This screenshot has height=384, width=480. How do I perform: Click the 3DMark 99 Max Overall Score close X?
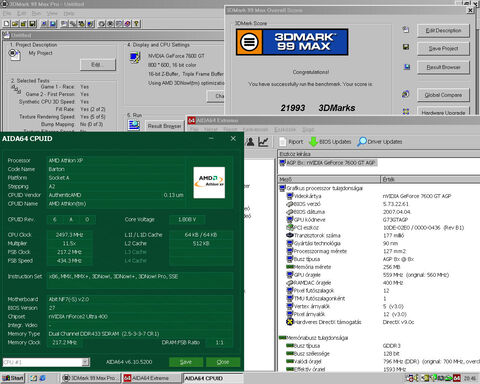[470, 10]
